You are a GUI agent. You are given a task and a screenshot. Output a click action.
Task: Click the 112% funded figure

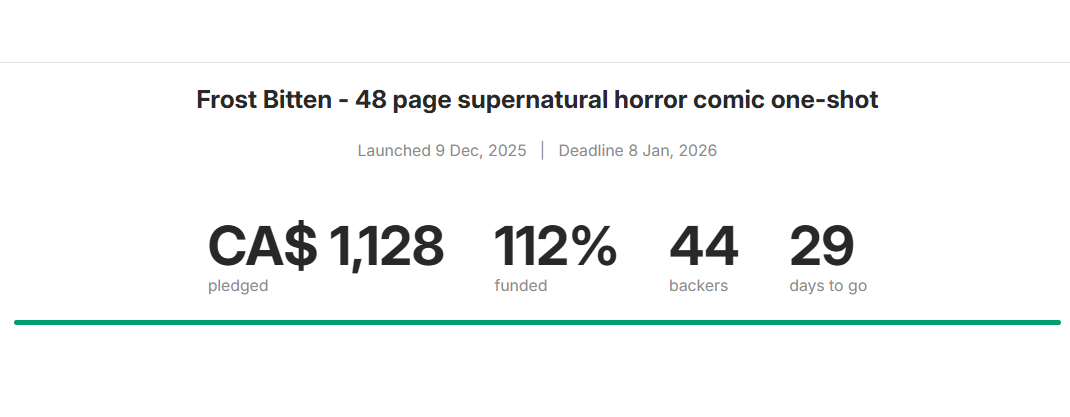pos(555,247)
